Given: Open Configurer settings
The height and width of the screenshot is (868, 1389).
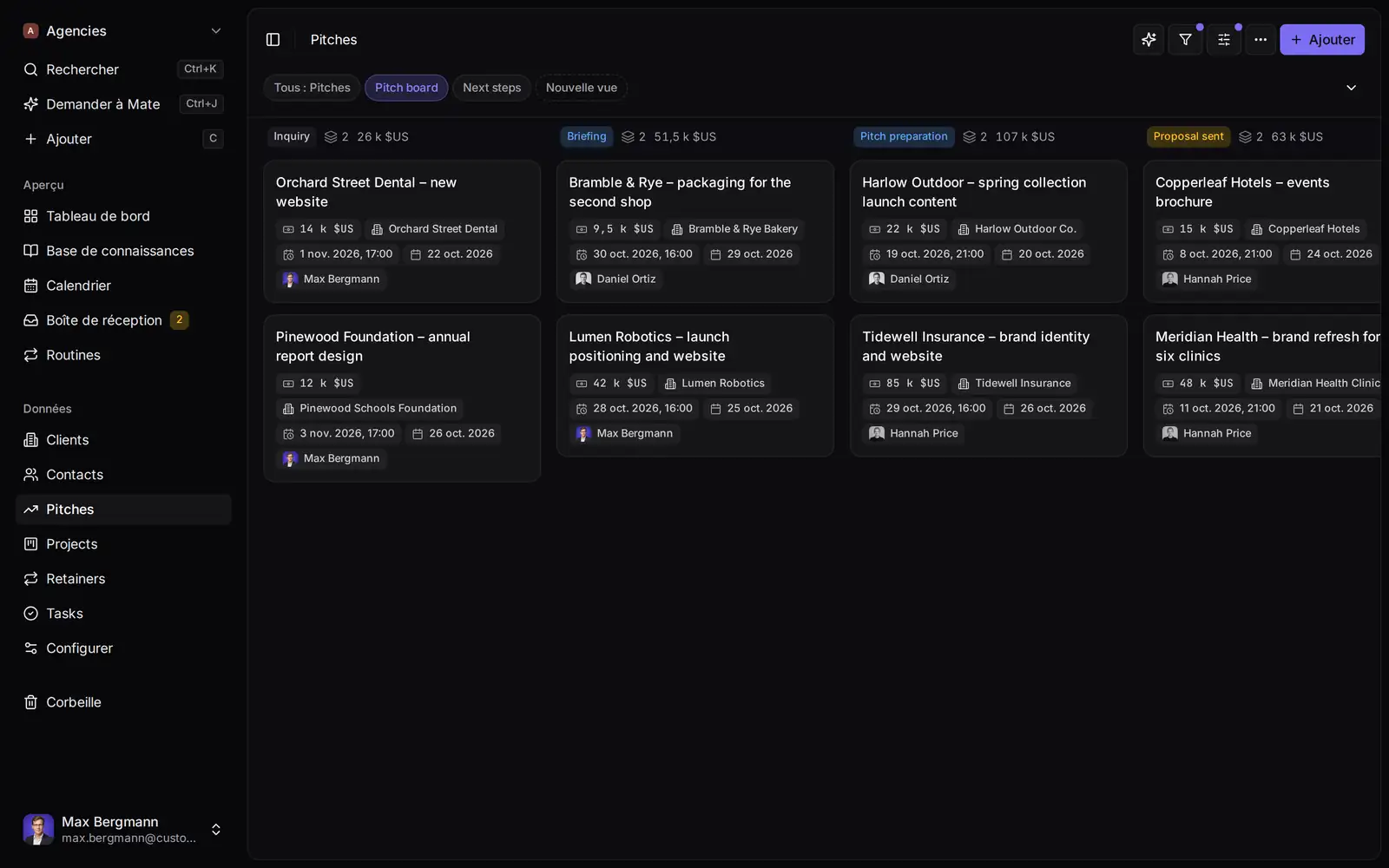Looking at the screenshot, I should 123,648.
